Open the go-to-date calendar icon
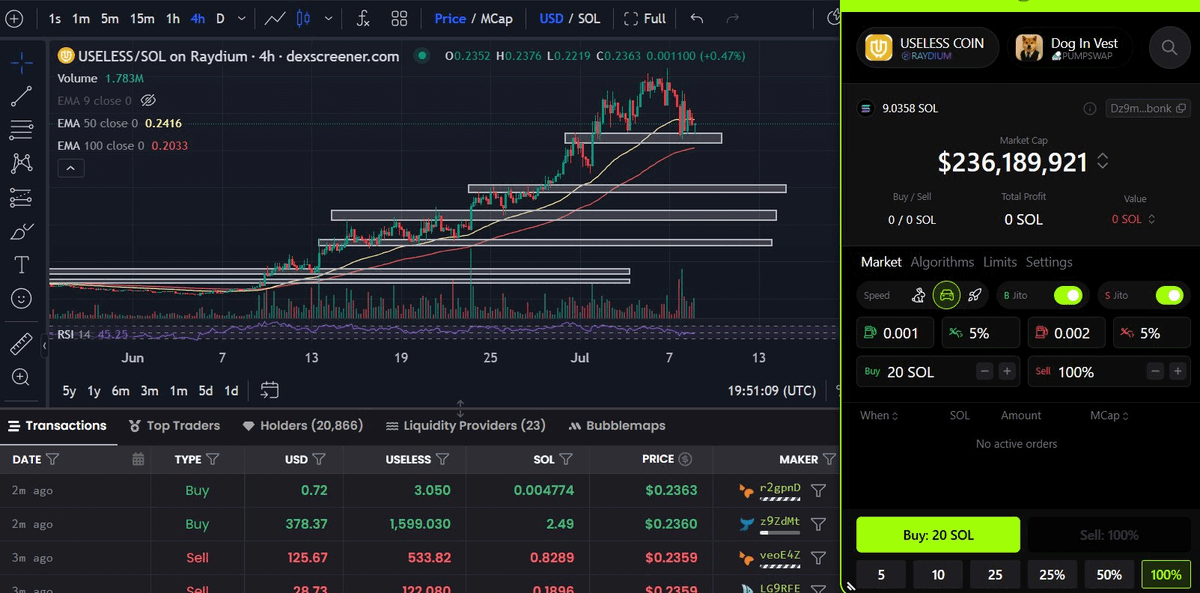The width and height of the screenshot is (1200, 593). pos(269,390)
